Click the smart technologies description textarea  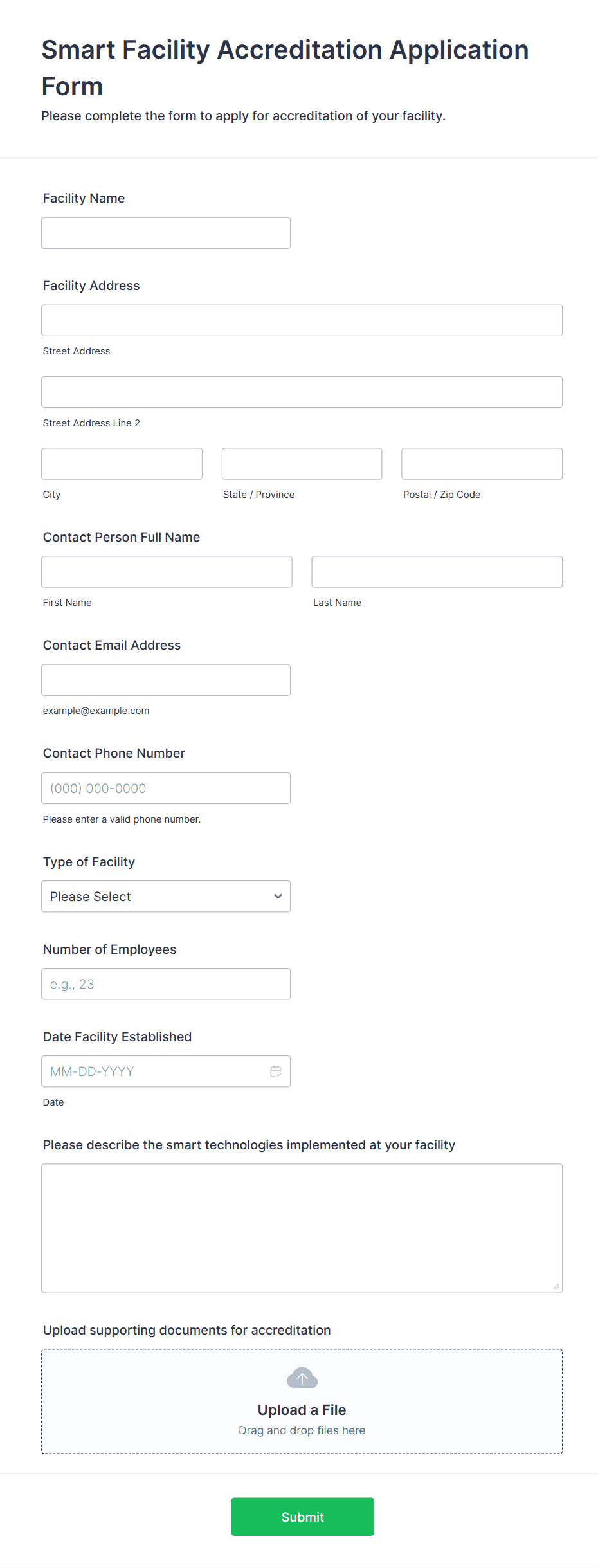pyautogui.click(x=302, y=1228)
